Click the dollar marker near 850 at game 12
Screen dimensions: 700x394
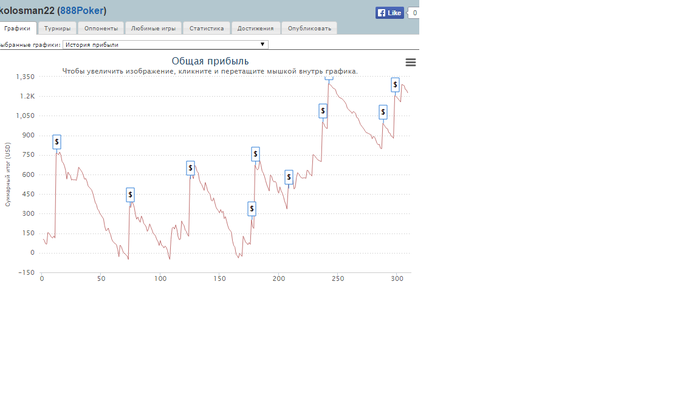coord(57,142)
